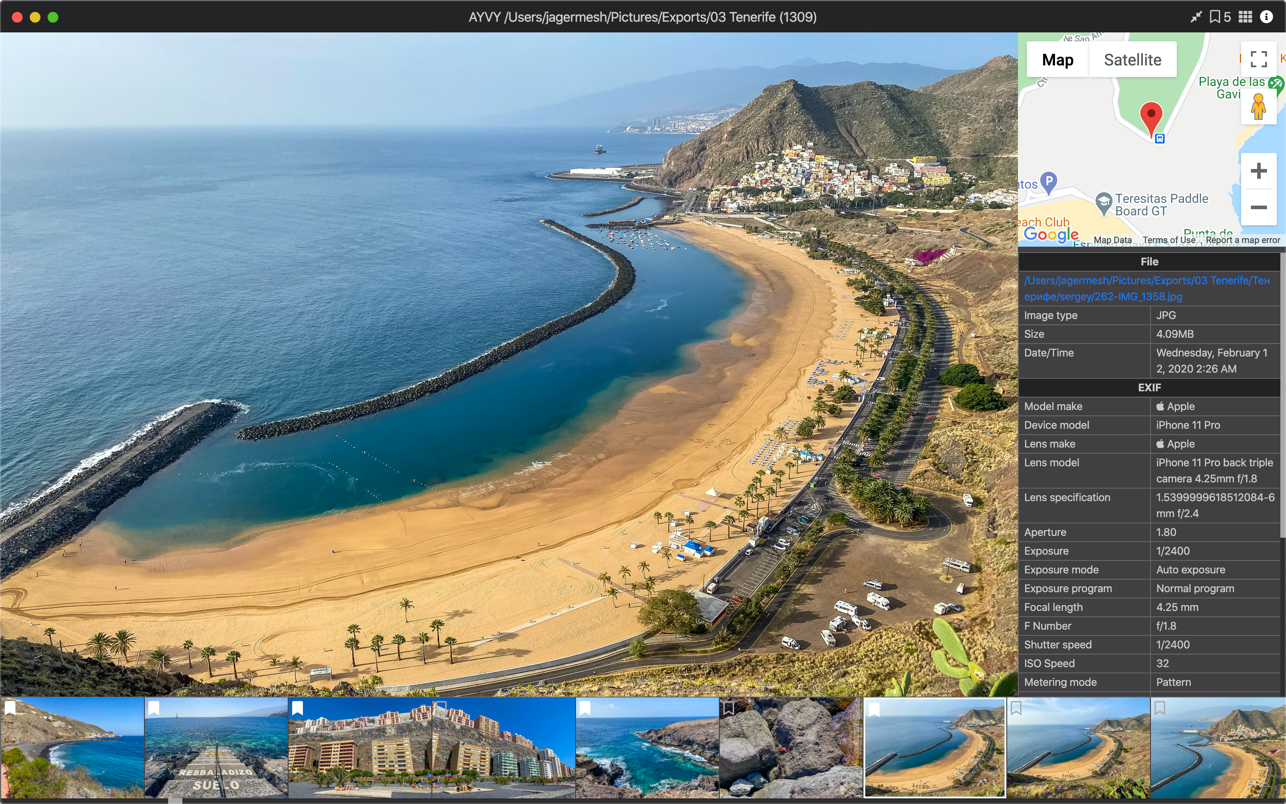Switch the map to Satellite view
1286x804 pixels.
(x=1132, y=60)
